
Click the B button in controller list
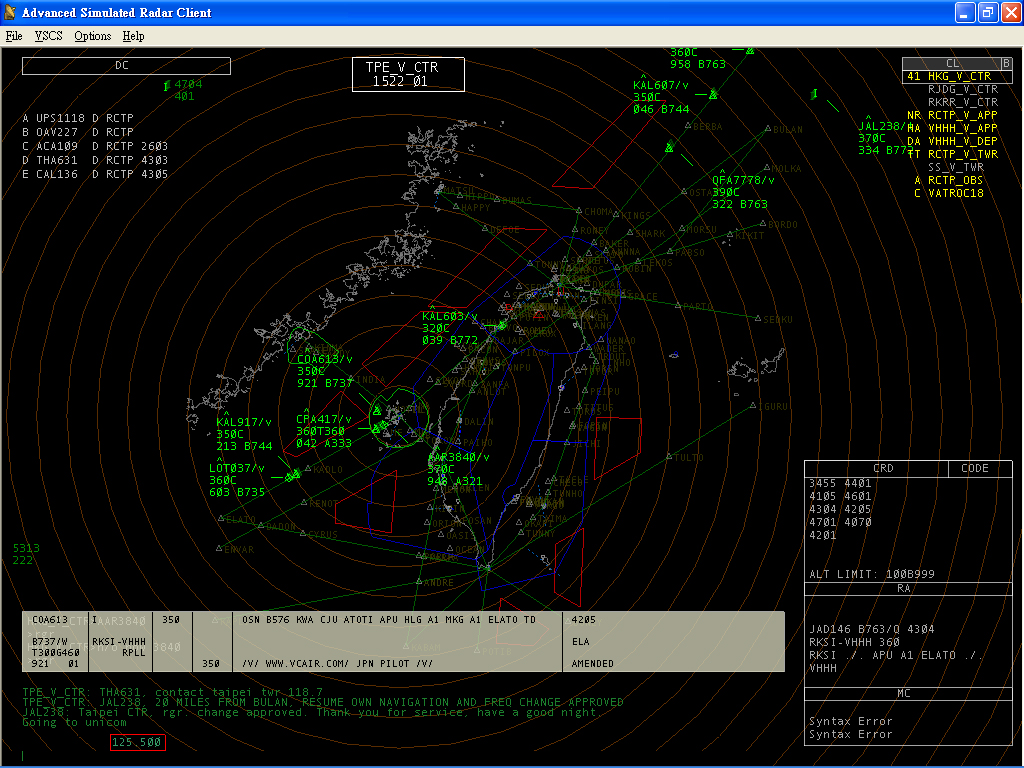1006,63
